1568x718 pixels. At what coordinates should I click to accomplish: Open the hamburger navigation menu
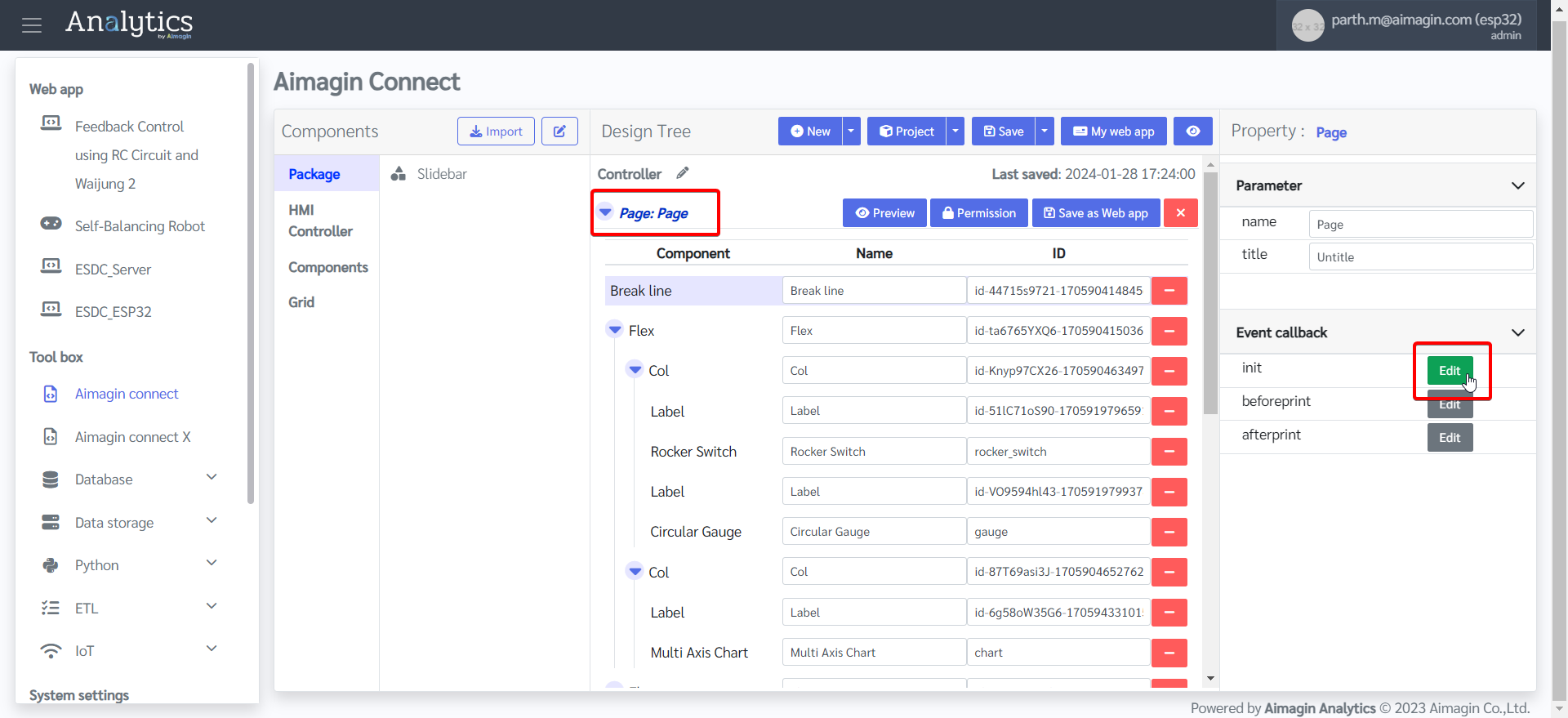click(x=32, y=25)
